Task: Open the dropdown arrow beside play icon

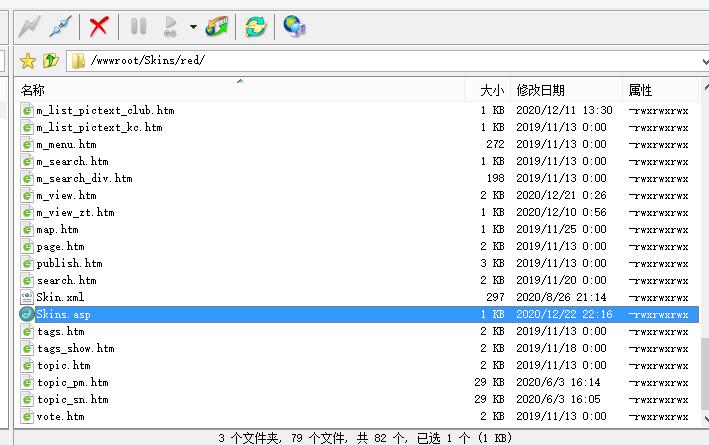Action: click(x=193, y=27)
